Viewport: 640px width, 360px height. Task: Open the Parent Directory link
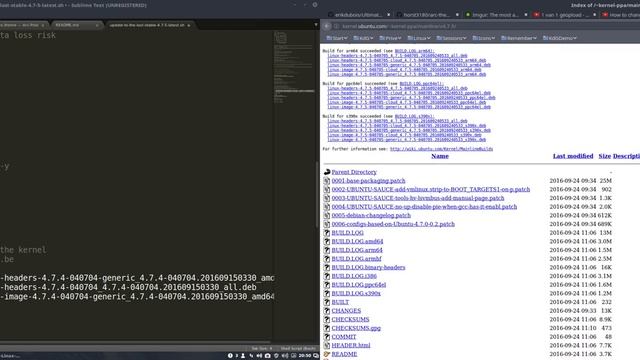pyautogui.click(x=354, y=172)
